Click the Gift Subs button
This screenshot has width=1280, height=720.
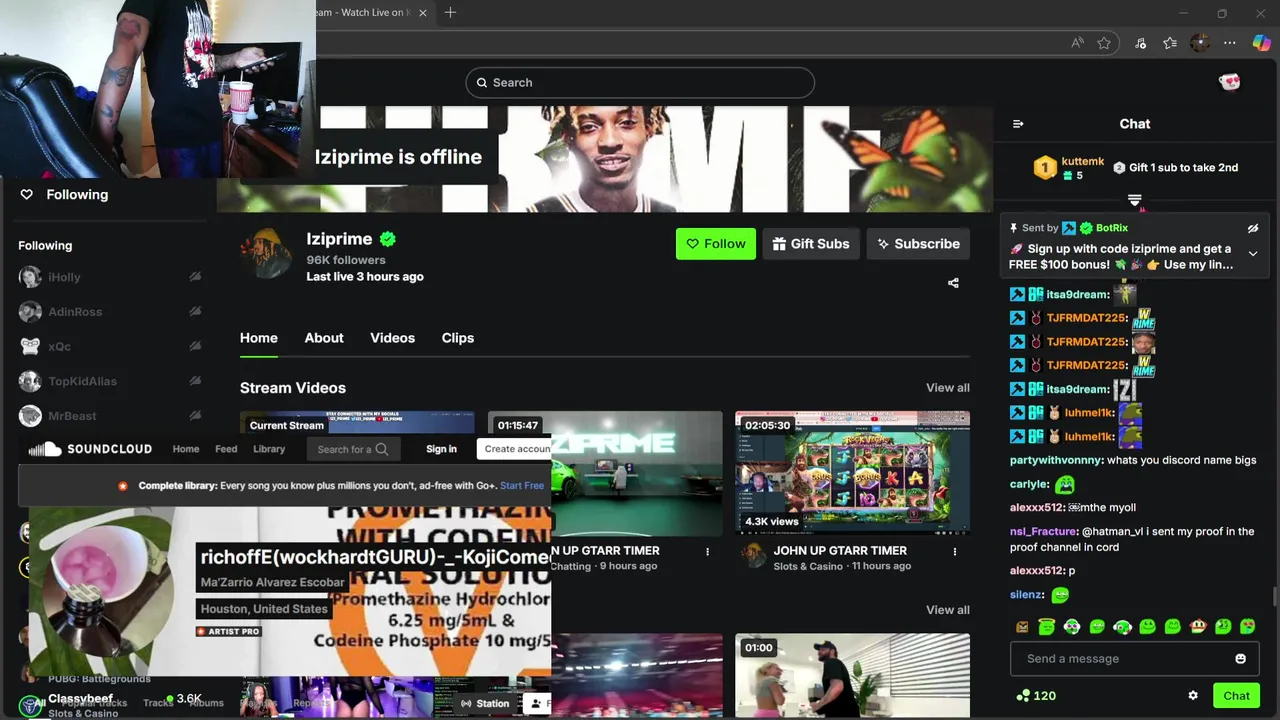812,244
